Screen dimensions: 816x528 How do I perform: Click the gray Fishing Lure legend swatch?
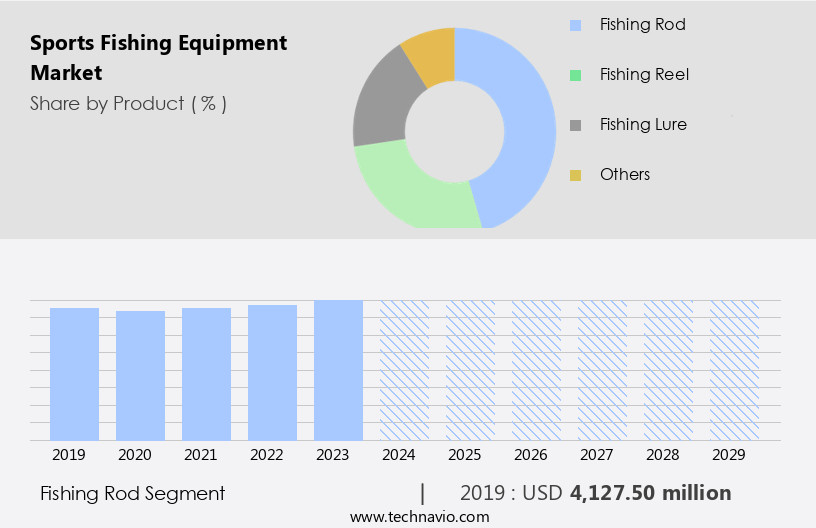coord(575,125)
